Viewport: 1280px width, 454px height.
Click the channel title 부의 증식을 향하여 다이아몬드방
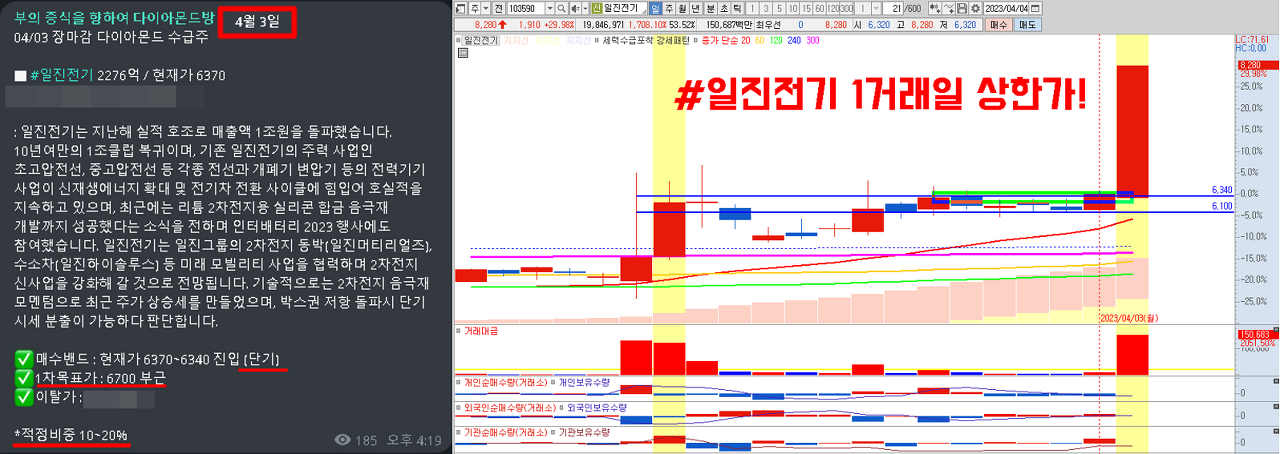[114, 17]
